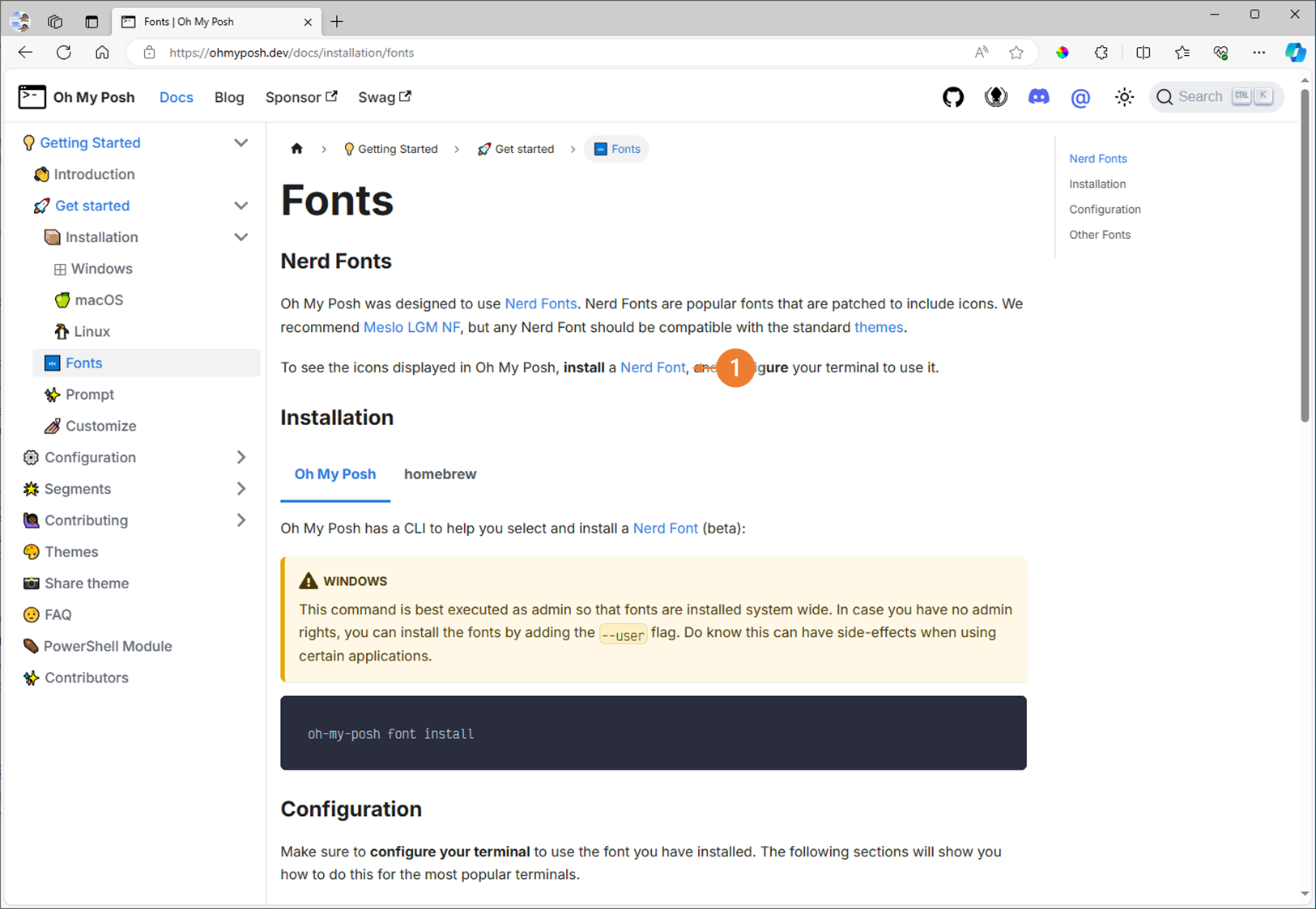Expand the Contributing sidebar section
The image size is (1316, 909).
coord(241,520)
